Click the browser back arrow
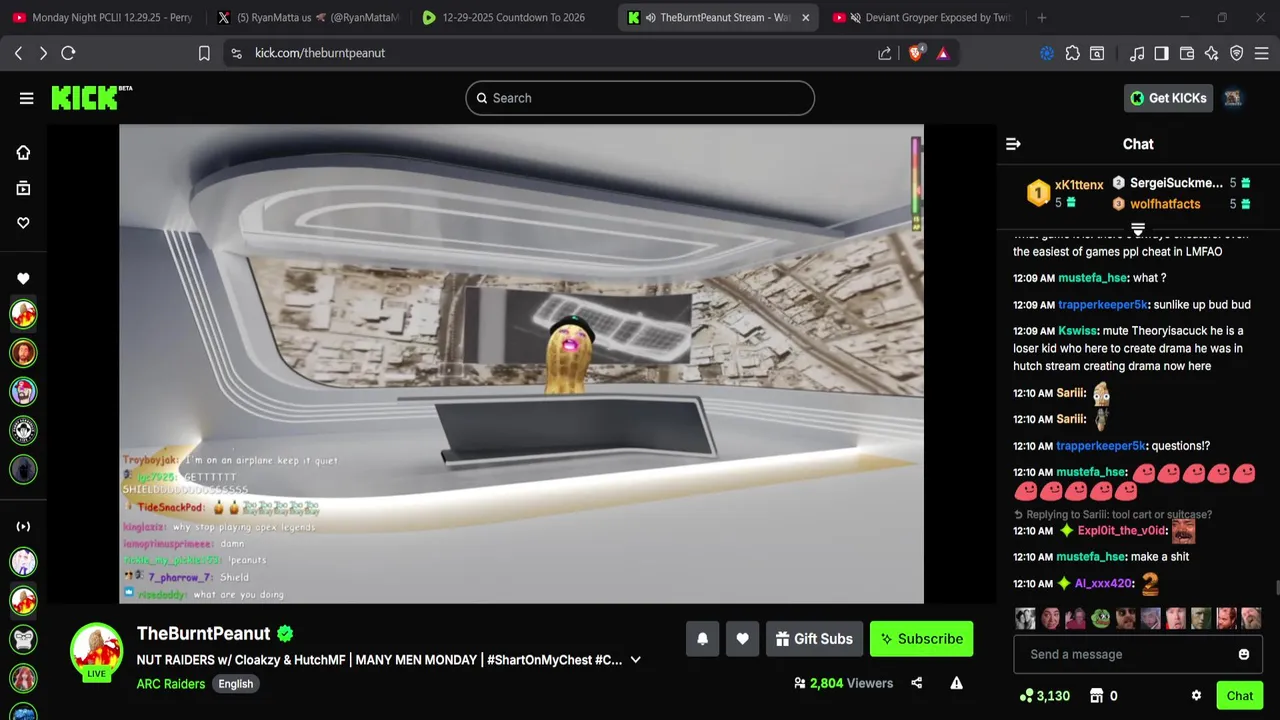This screenshot has width=1280, height=720. coord(18,53)
